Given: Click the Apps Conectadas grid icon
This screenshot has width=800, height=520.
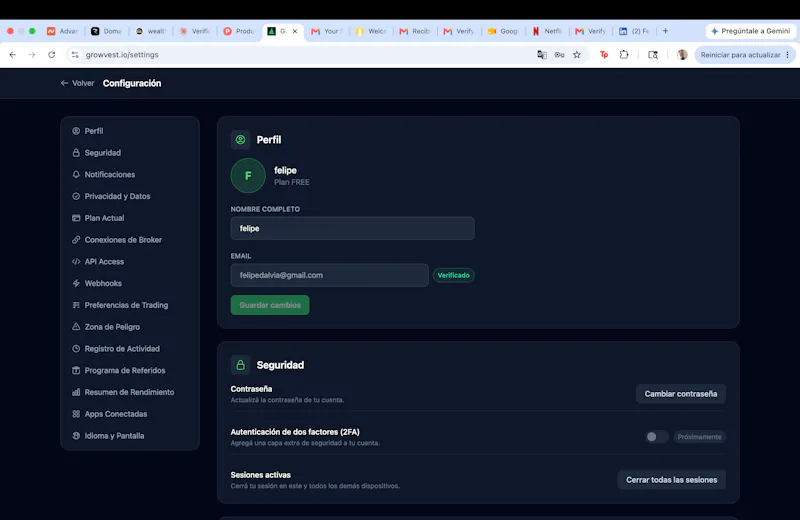Looking at the screenshot, I should click(x=76, y=414).
